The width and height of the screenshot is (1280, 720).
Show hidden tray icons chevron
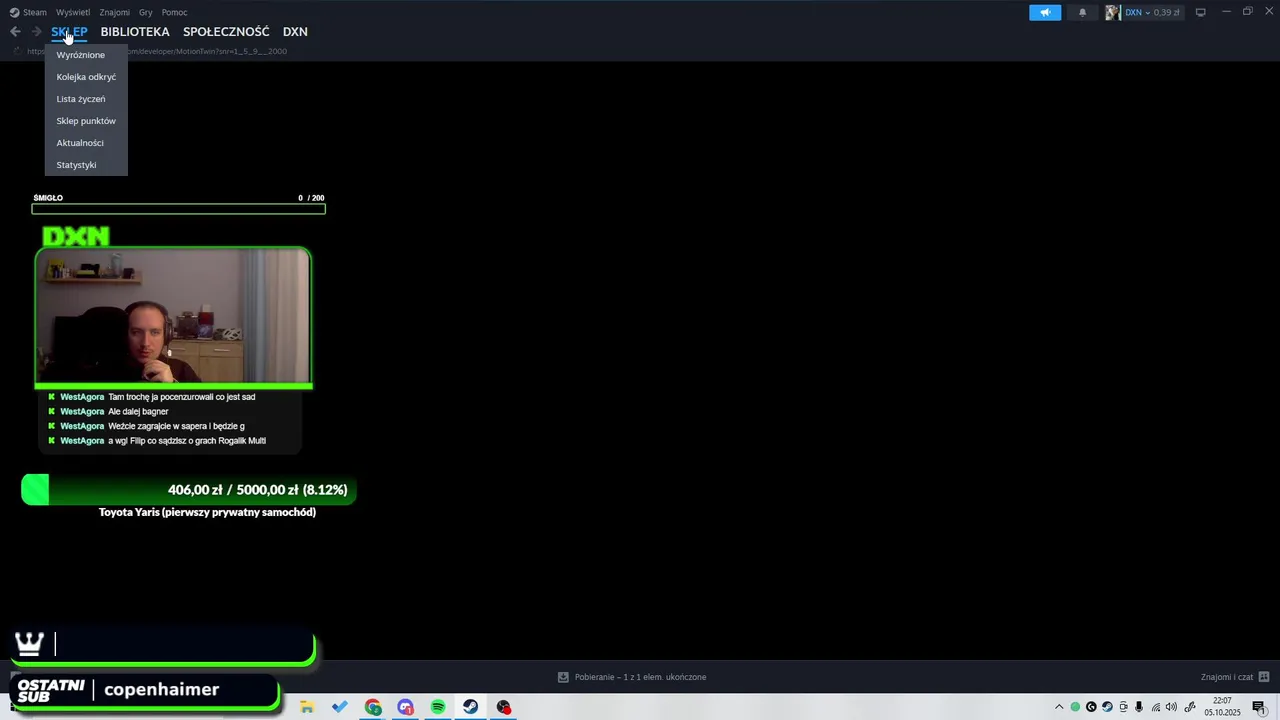(x=1059, y=707)
